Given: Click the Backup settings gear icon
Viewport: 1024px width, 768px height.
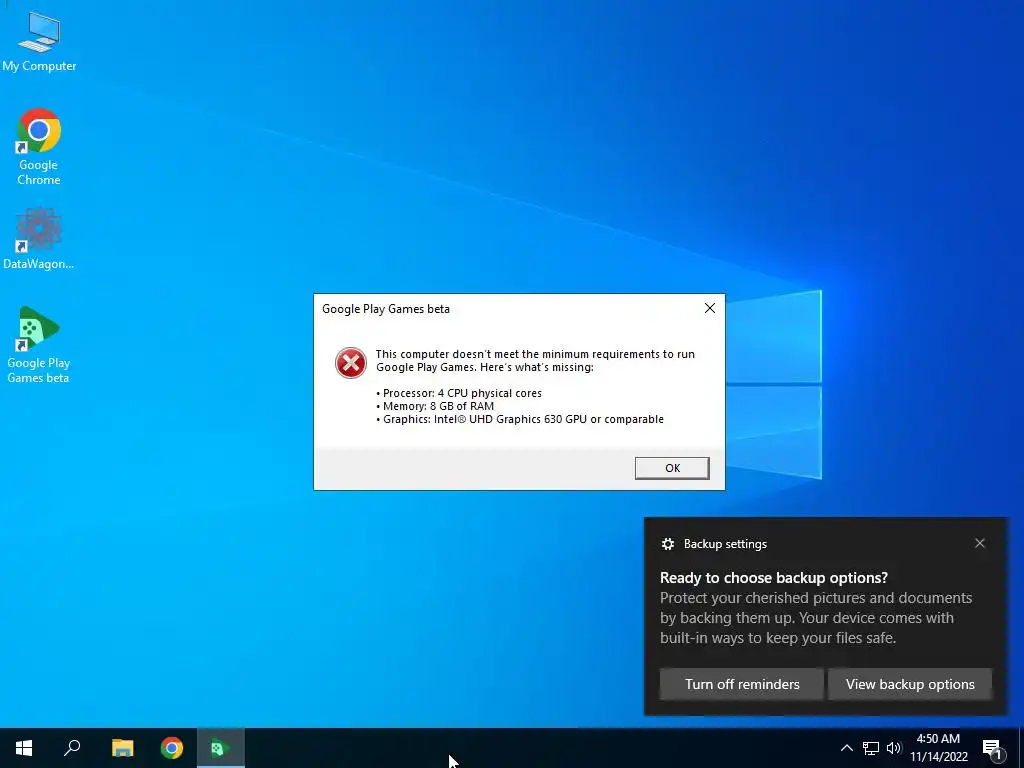Looking at the screenshot, I should [x=667, y=544].
